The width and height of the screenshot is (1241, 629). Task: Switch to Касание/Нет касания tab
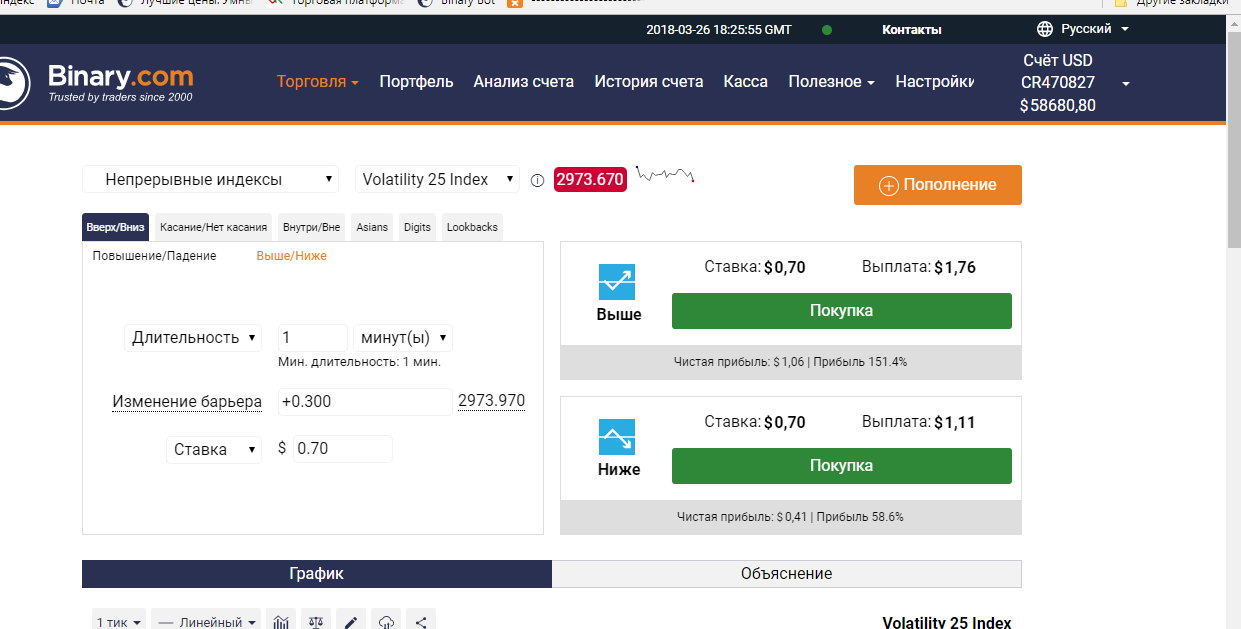click(213, 227)
